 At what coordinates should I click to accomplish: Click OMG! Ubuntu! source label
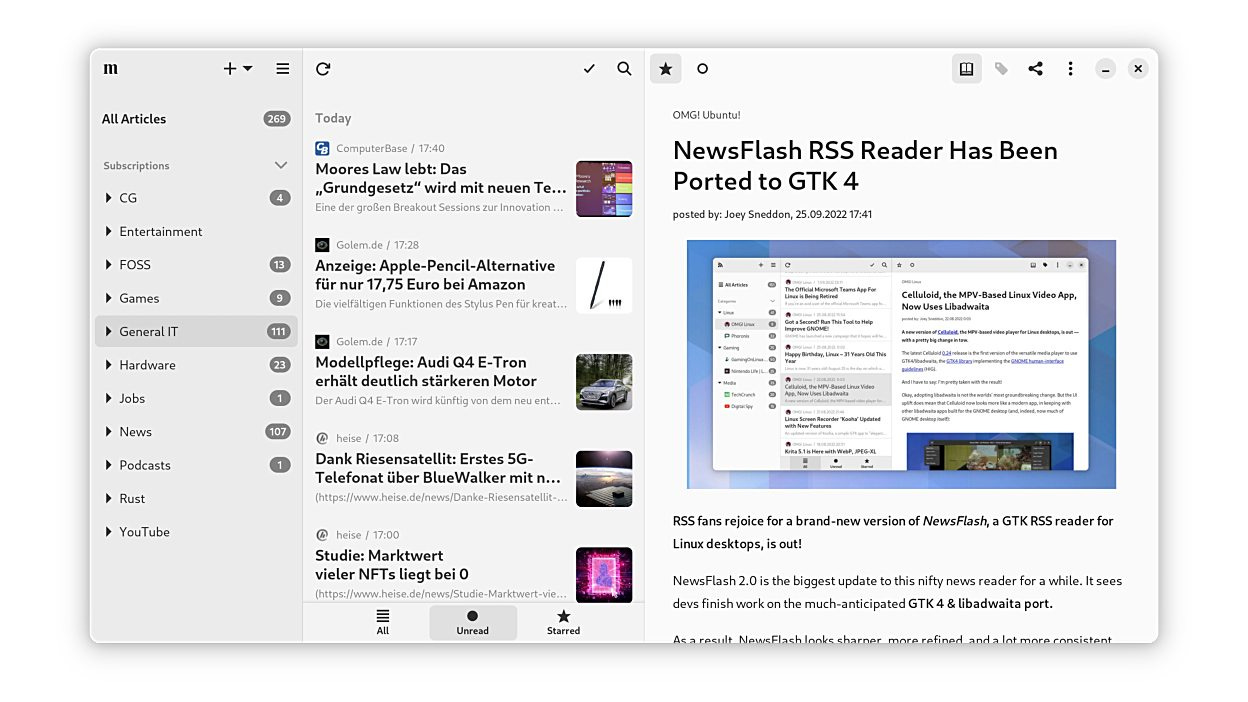click(x=707, y=115)
